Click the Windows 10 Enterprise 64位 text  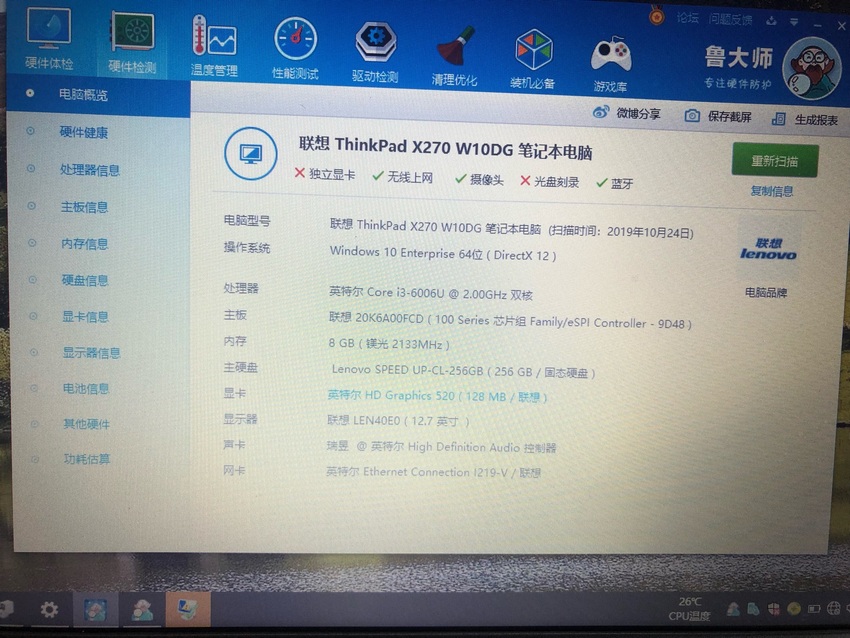[406, 253]
